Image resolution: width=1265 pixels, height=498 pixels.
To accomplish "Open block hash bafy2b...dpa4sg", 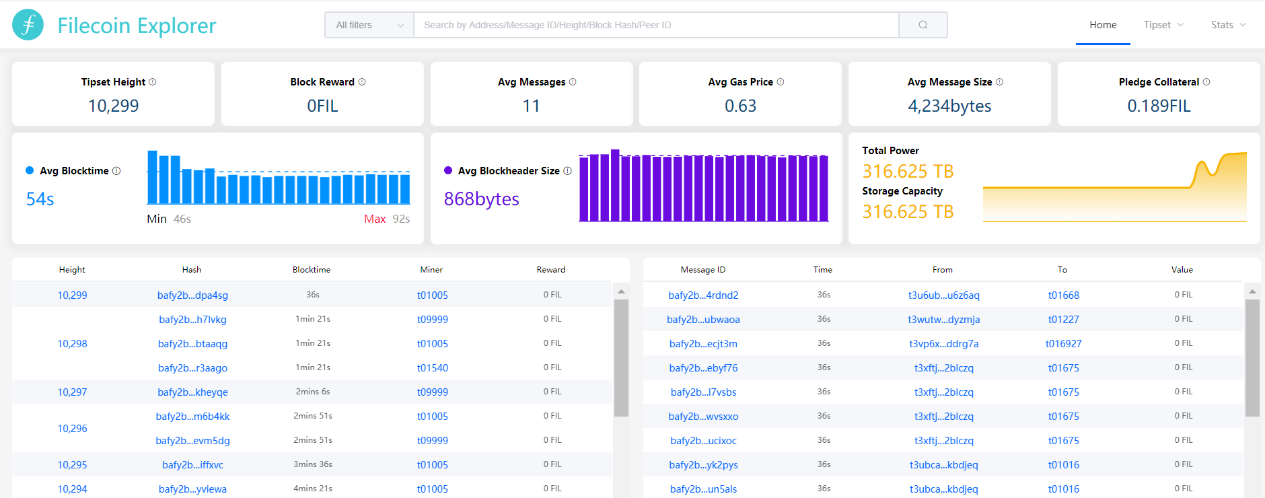I will coord(193,295).
